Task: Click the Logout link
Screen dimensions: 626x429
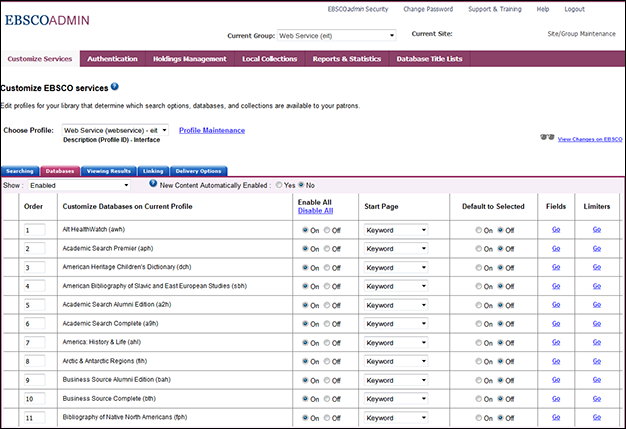Action: (574, 9)
